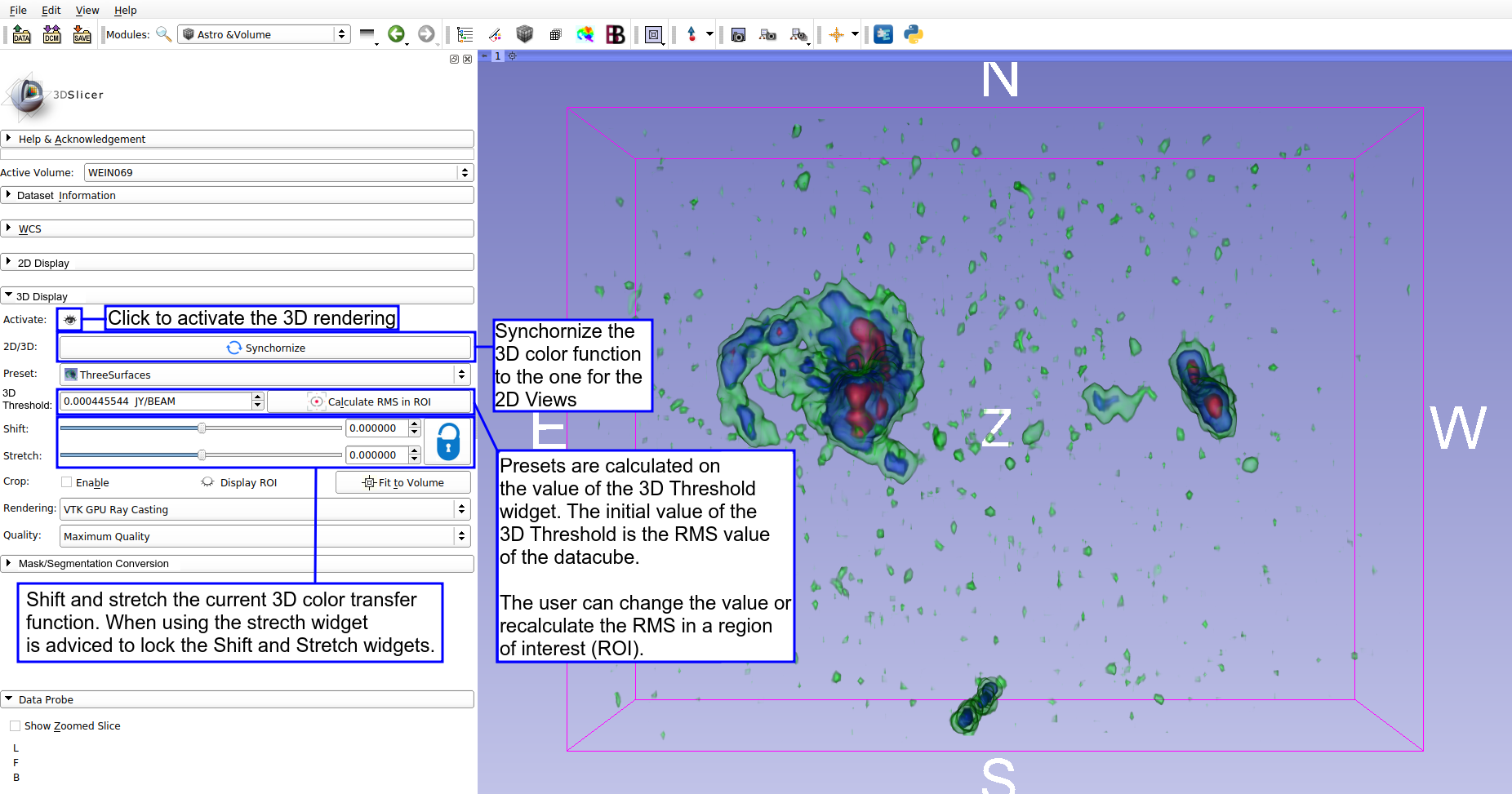Click the Shift slider handle
This screenshot has width=1512, height=794.
click(x=202, y=428)
